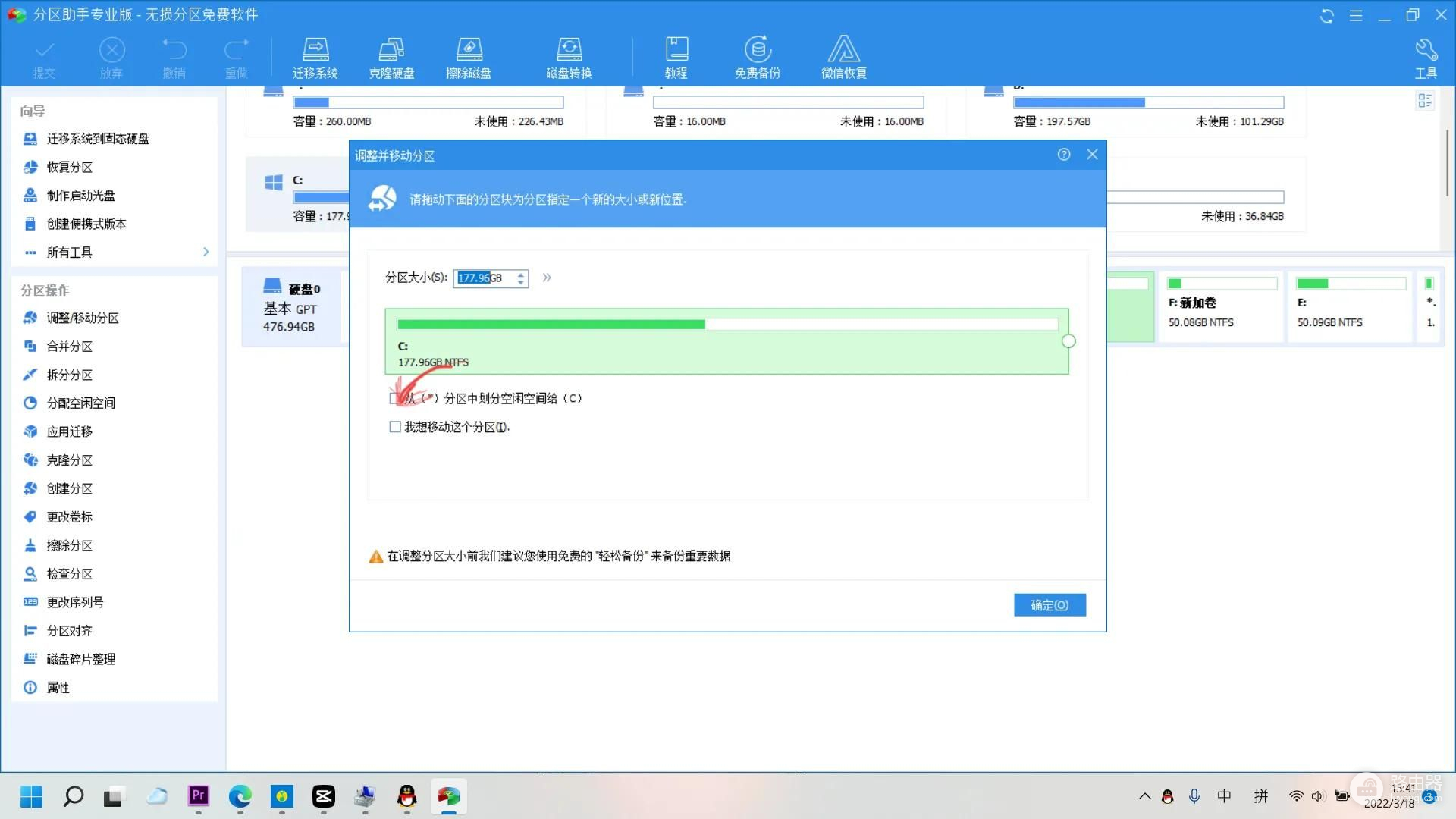The width and height of the screenshot is (1456, 819).
Task: Increase partition size with the spinner arrow
Action: tap(521, 274)
